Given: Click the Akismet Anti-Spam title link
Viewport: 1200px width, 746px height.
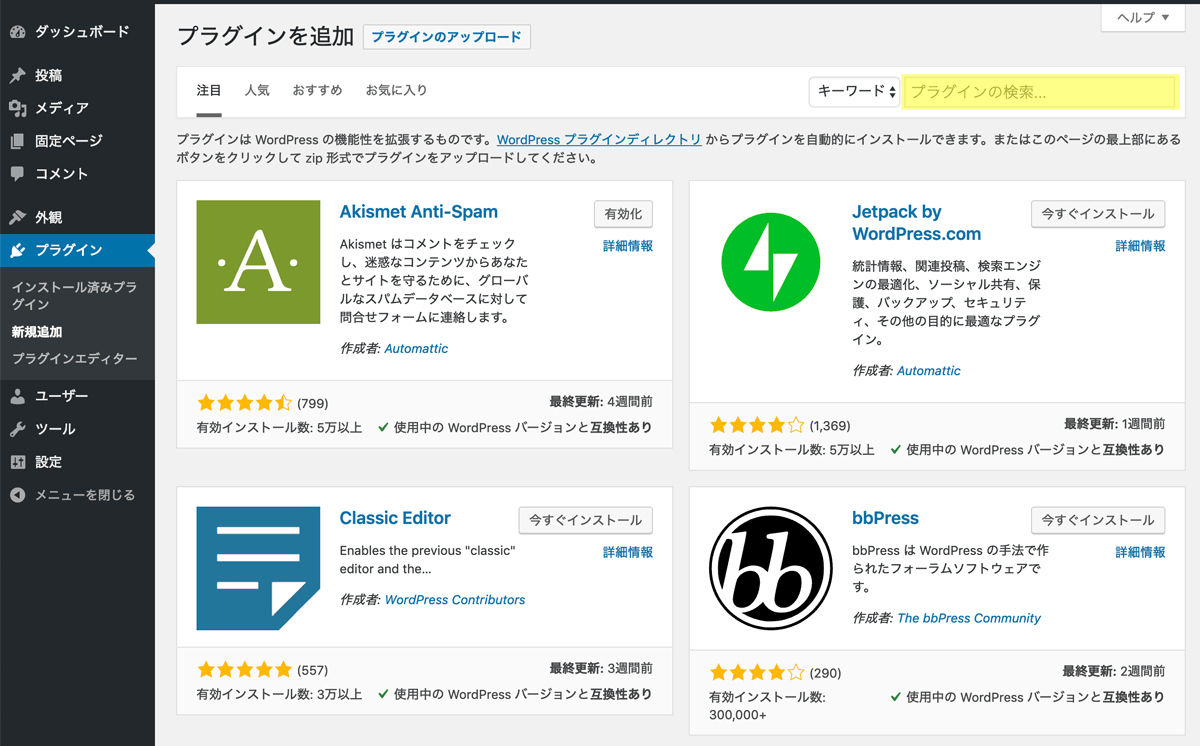Looking at the screenshot, I should click(419, 212).
